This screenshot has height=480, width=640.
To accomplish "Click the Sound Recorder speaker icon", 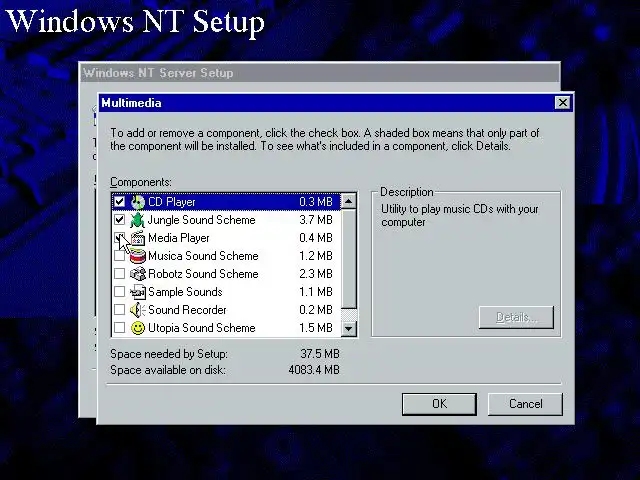I will [x=138, y=310].
